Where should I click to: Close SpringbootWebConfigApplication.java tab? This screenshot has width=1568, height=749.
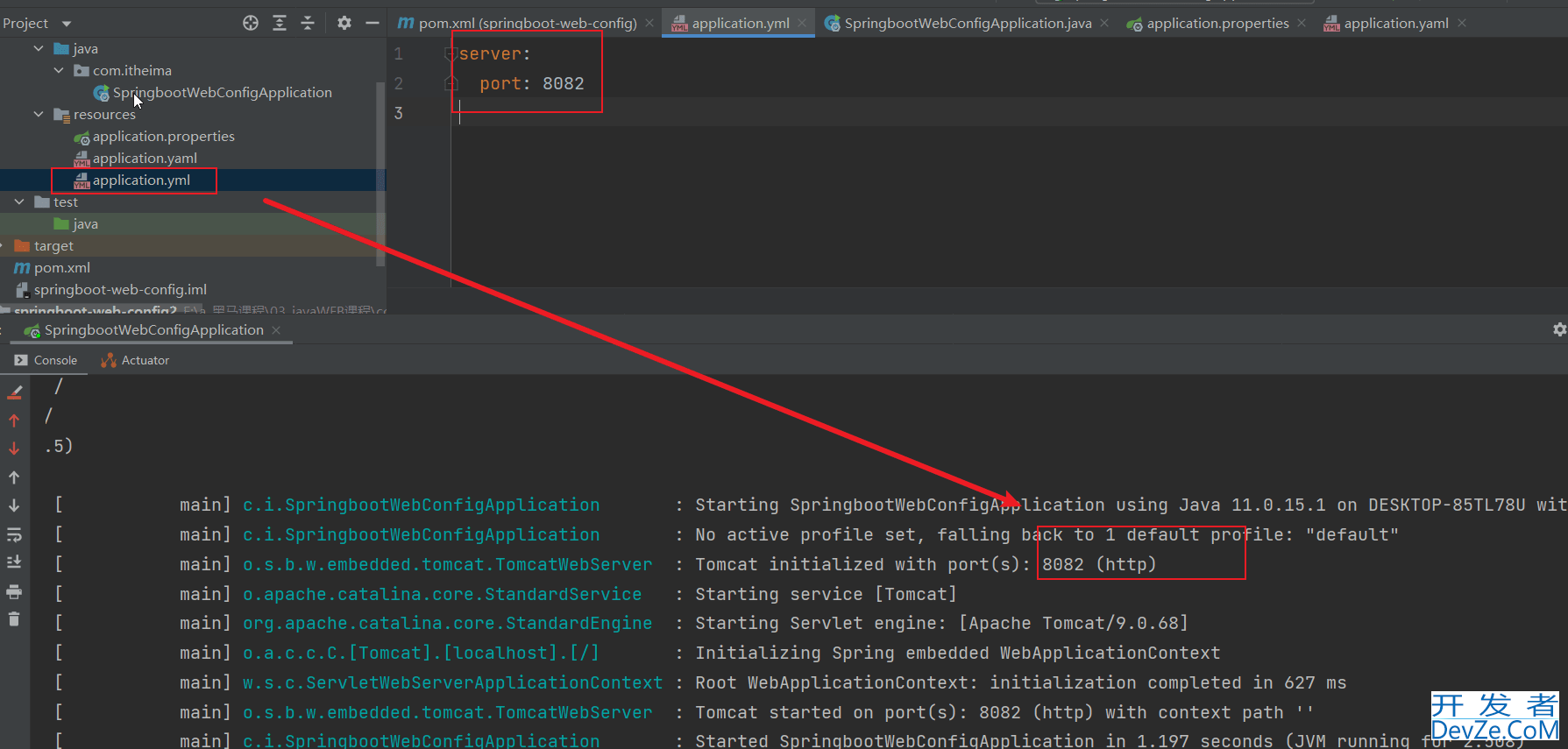point(1104,23)
